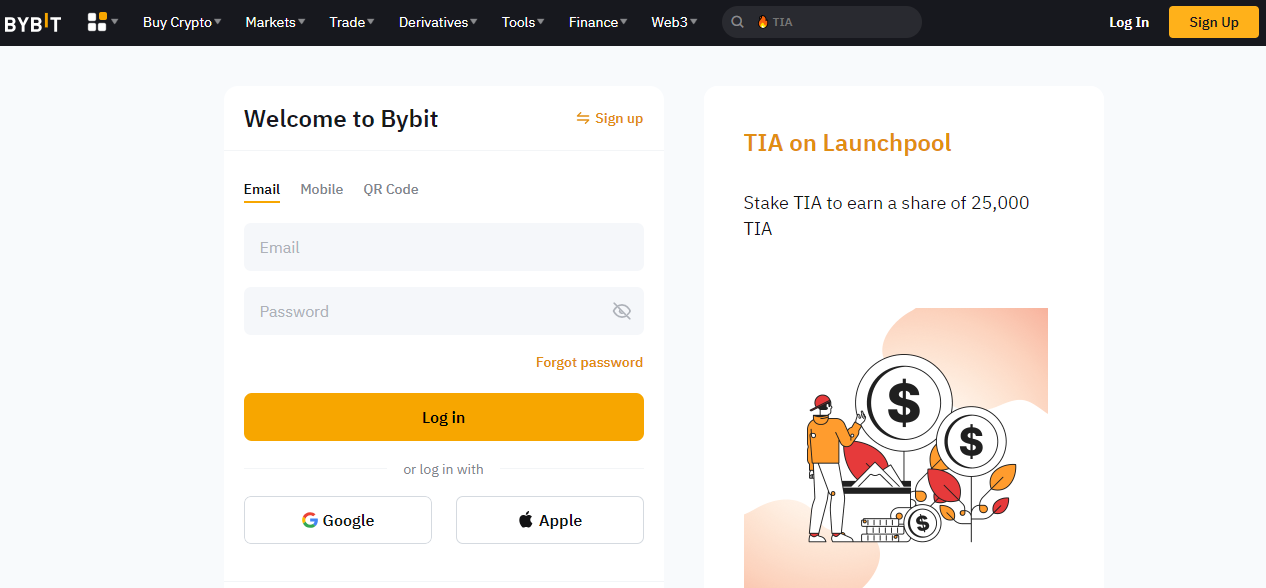Screen dimensions: 1266x588
Task: Log in with Apple button
Action: [x=550, y=520]
